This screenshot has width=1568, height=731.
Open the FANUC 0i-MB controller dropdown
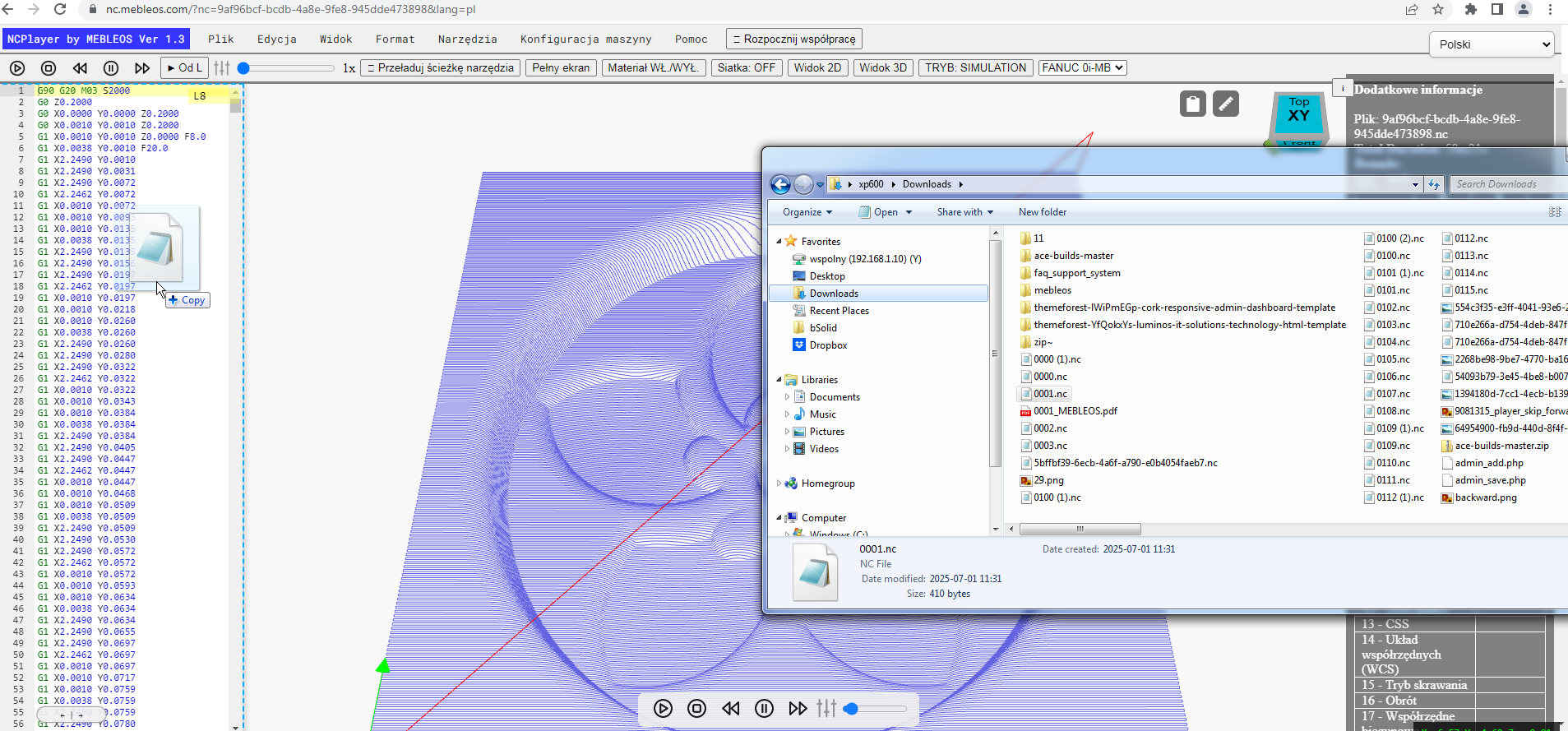pyautogui.click(x=1082, y=67)
